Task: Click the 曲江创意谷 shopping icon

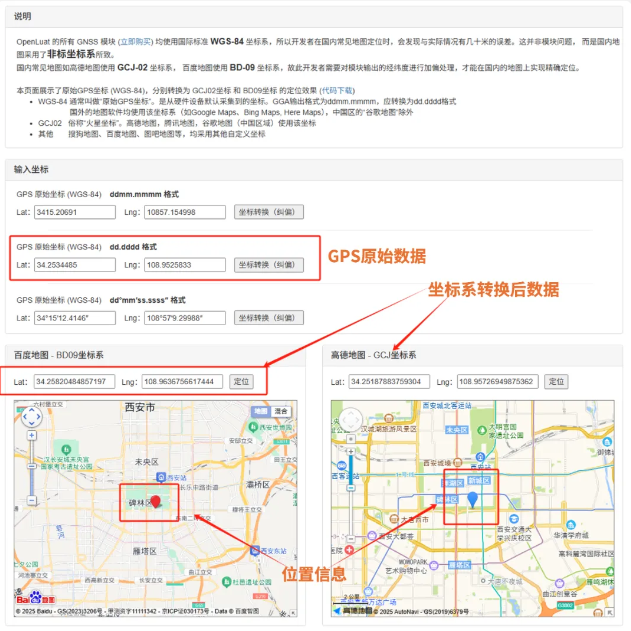Action: (559, 584)
